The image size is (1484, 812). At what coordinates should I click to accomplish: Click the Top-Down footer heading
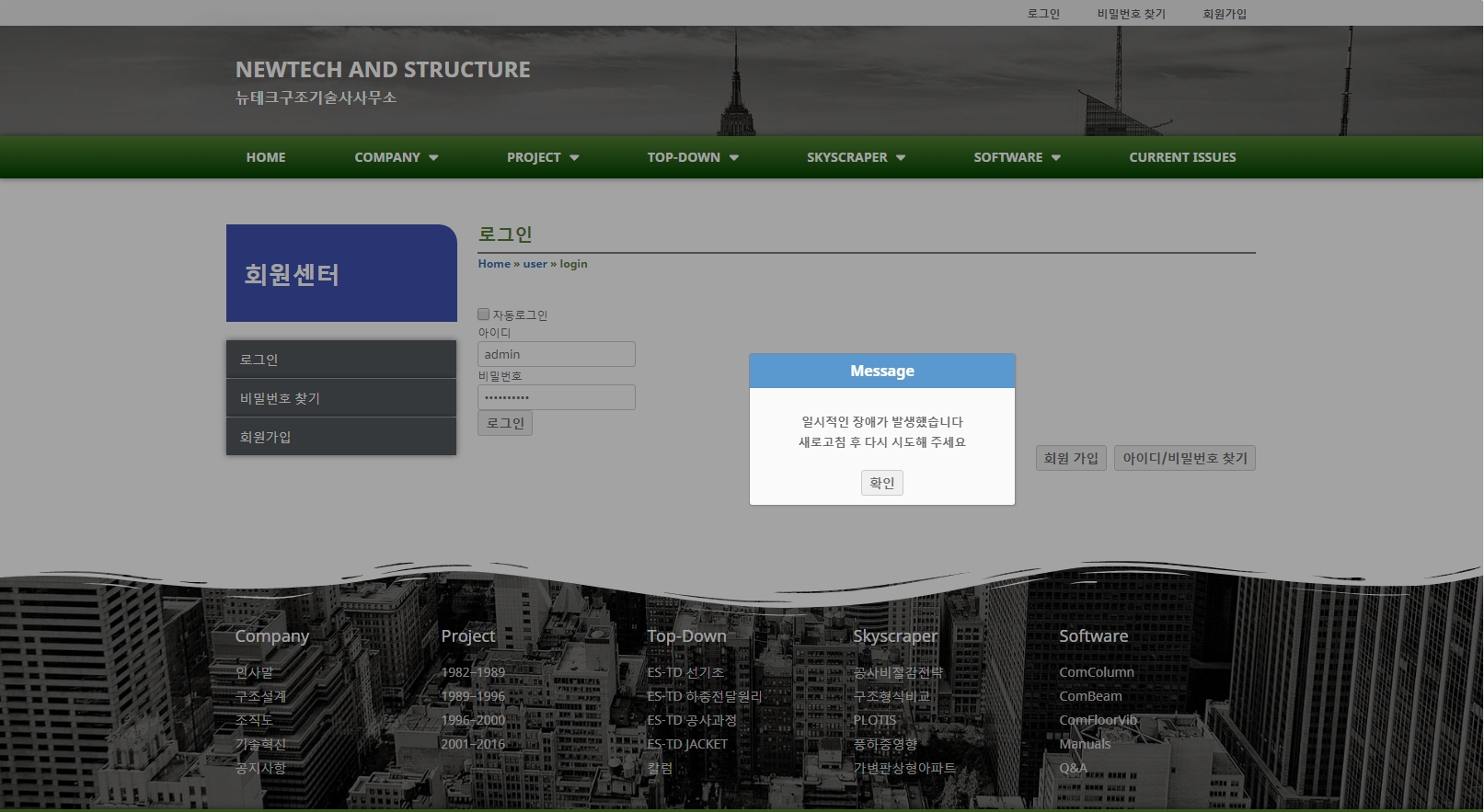pyautogui.click(x=686, y=636)
